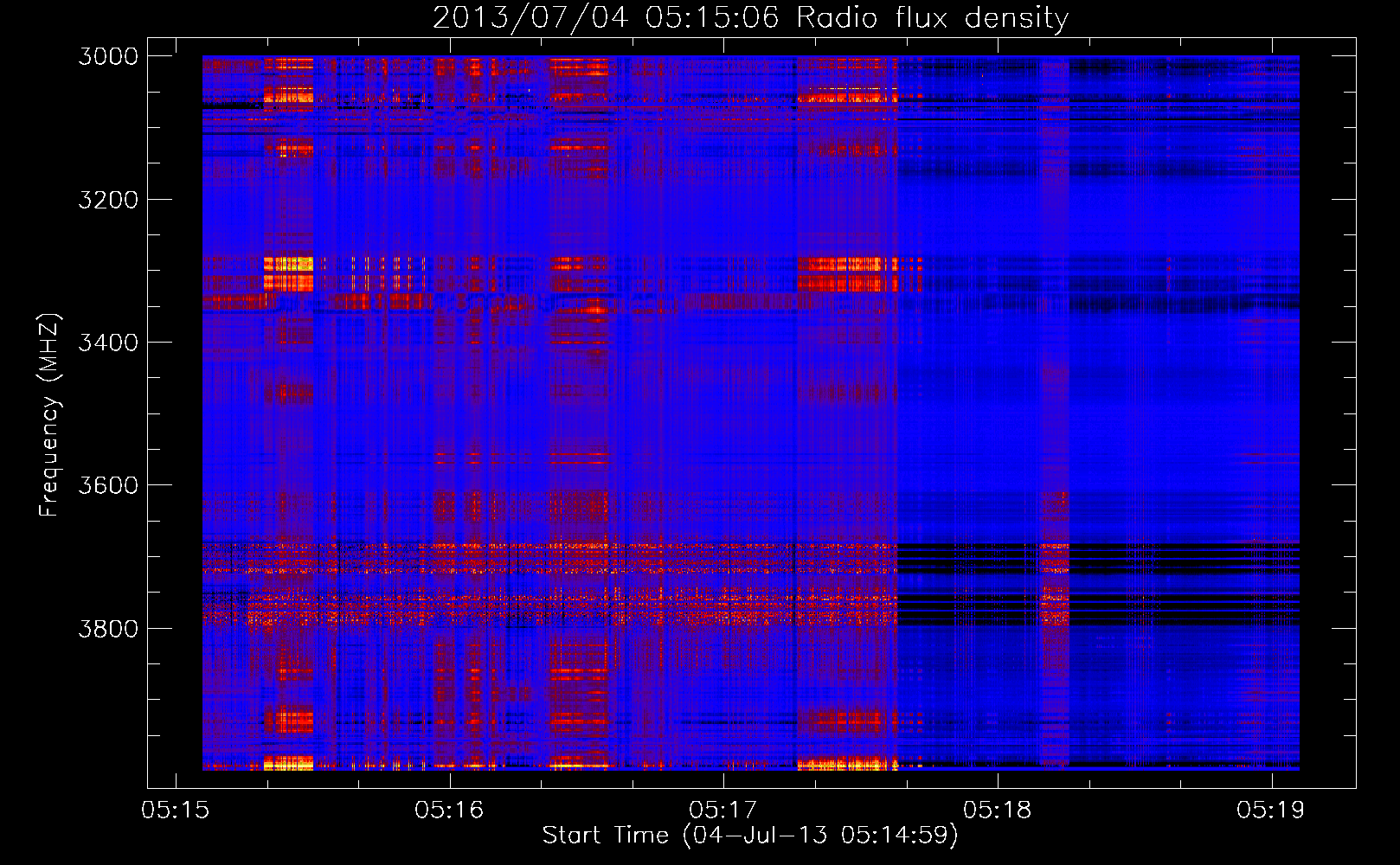Select the 3200 frequency axis label
The width and height of the screenshot is (1400, 865).
point(108,200)
